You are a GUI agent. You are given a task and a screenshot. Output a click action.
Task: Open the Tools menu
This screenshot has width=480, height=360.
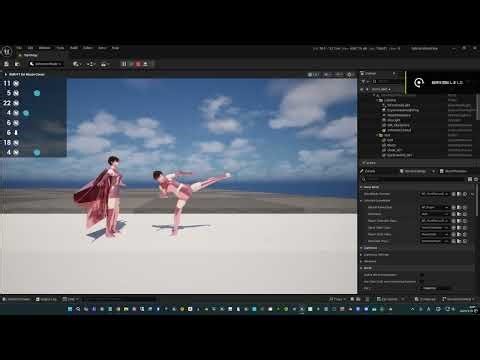tap(60, 48)
